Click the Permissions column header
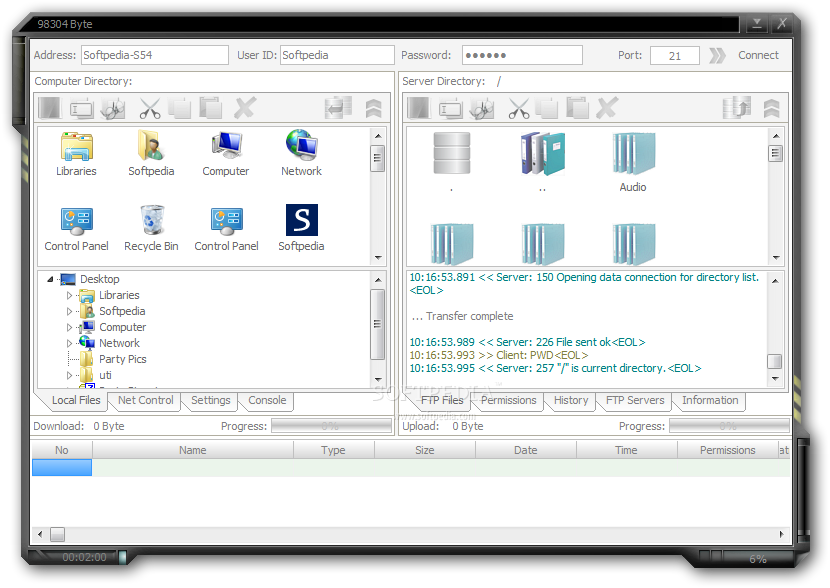The image size is (830, 588). 728,450
